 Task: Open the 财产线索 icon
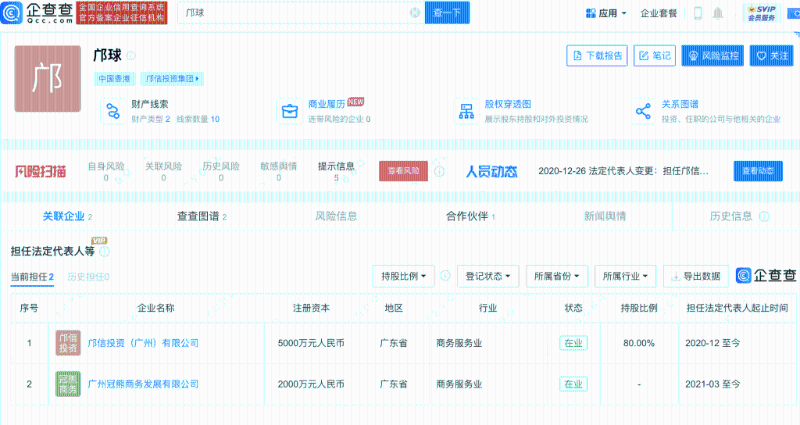(x=112, y=111)
